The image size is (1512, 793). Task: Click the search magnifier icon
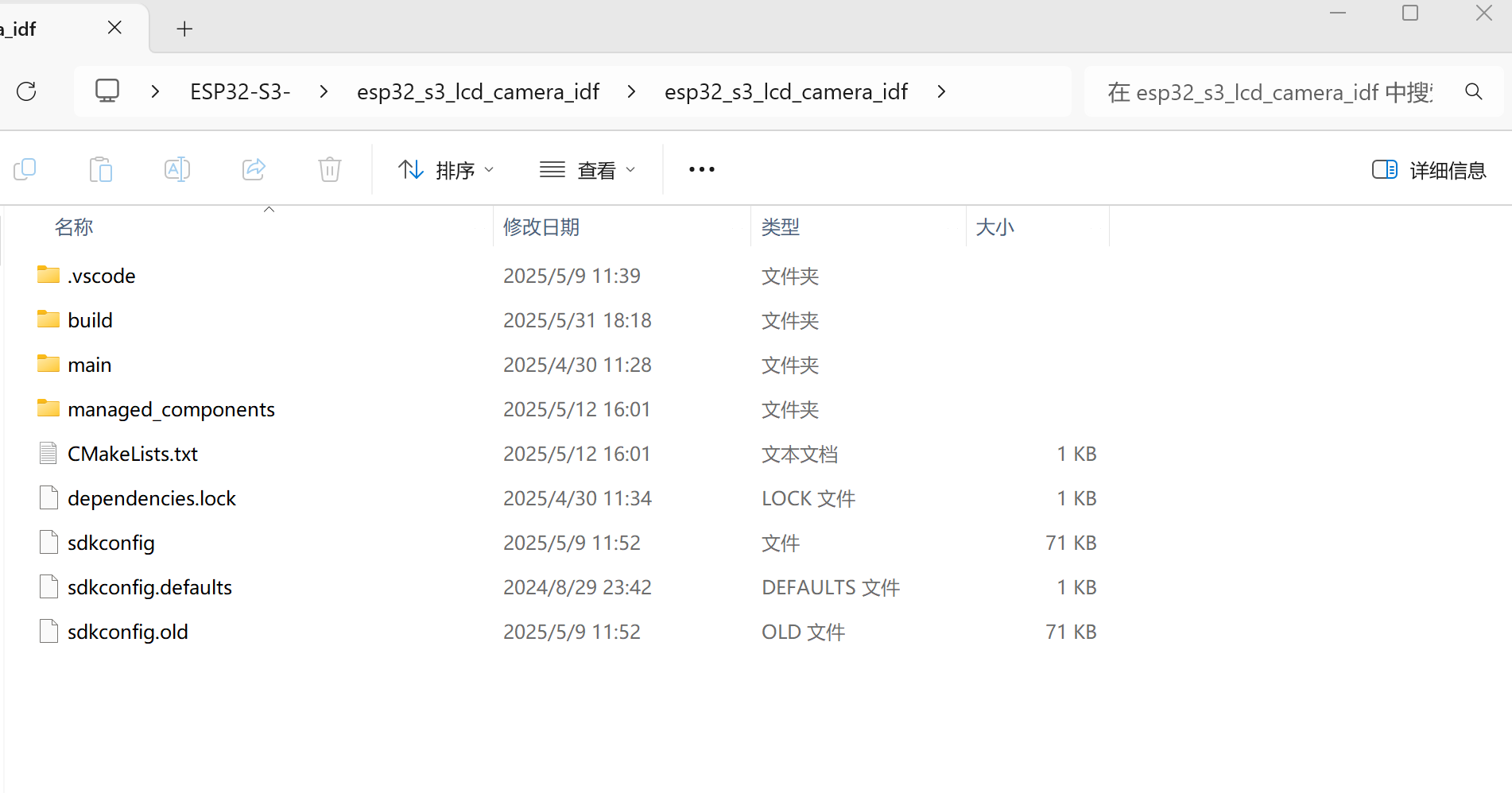click(1474, 91)
